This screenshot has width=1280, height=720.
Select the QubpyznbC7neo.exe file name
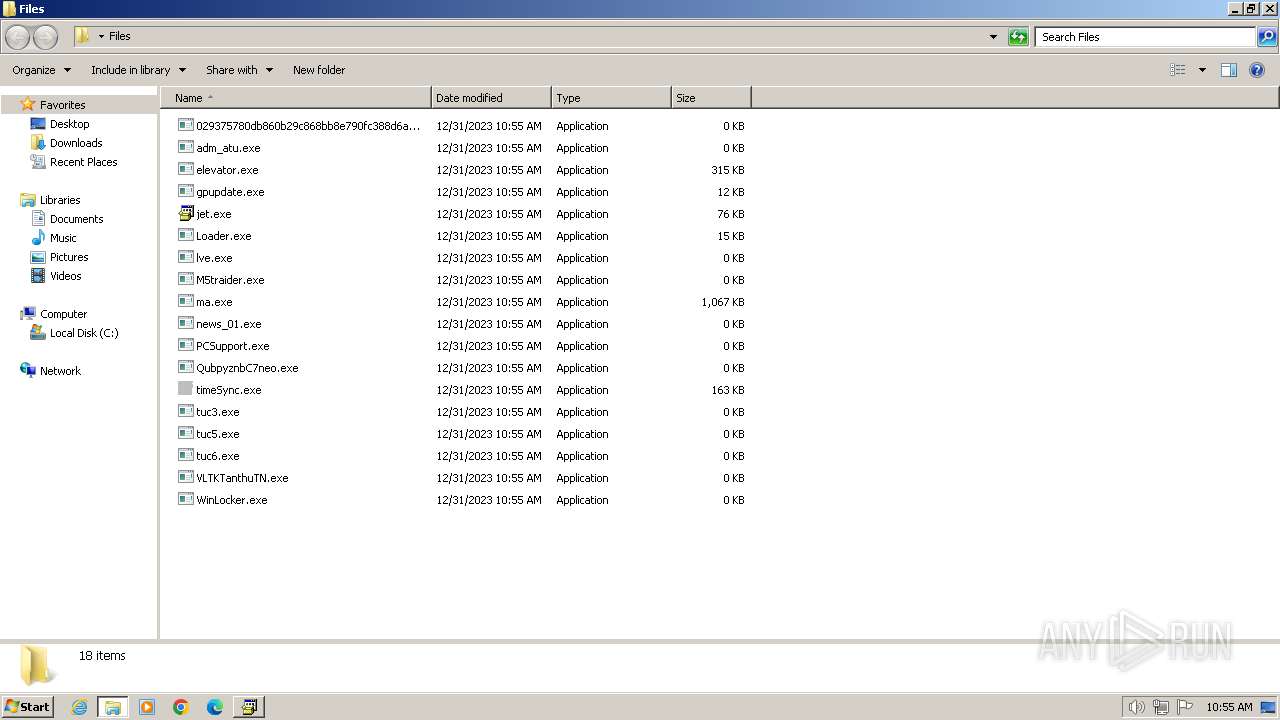point(247,368)
